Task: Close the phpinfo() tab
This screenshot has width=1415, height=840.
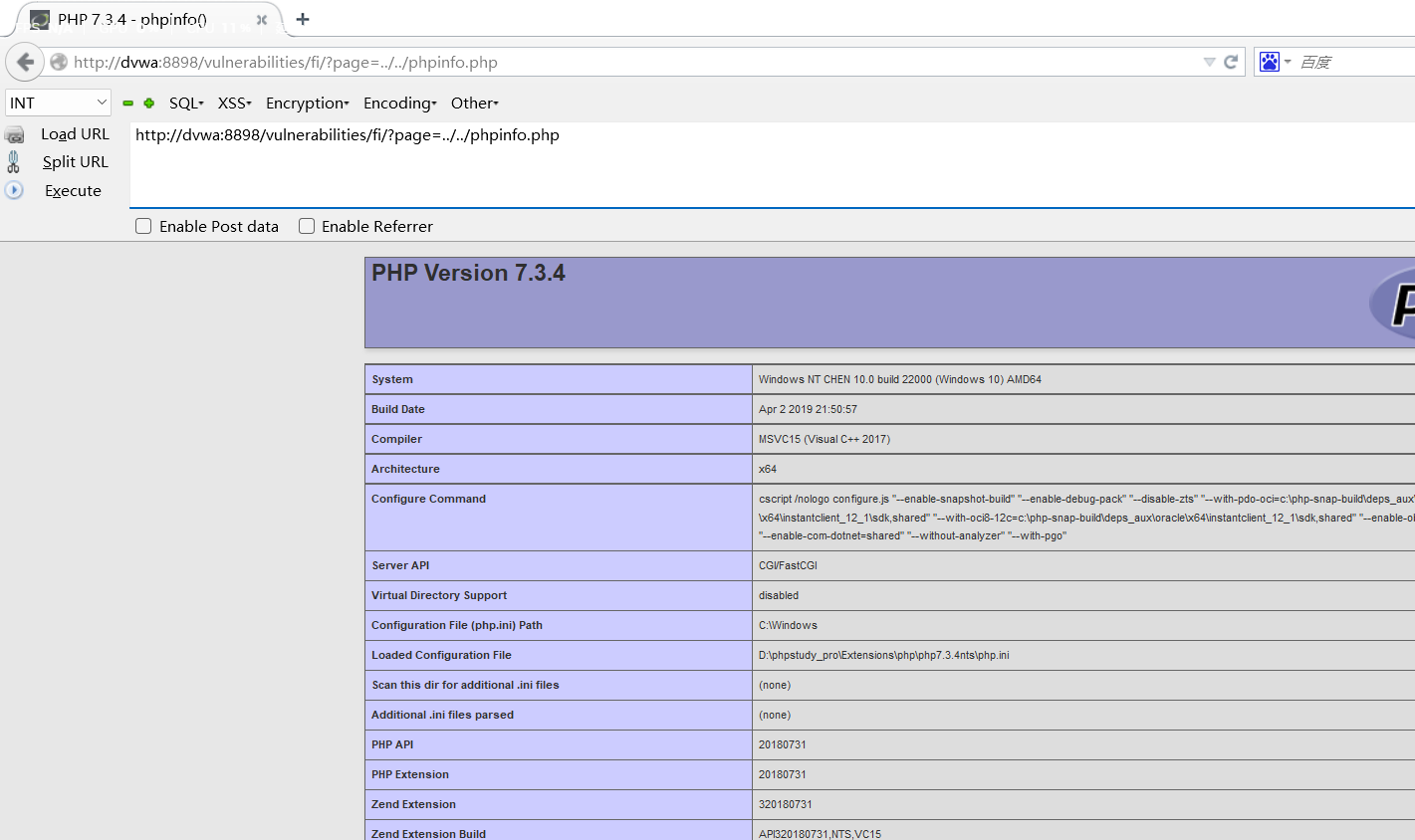Action: pos(262,19)
